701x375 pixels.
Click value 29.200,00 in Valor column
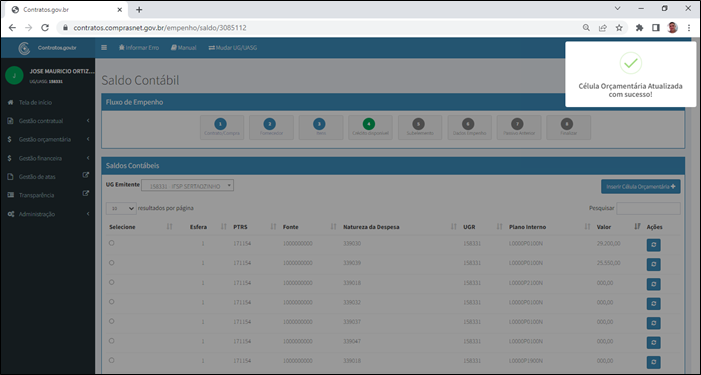pyautogui.click(x=608, y=244)
